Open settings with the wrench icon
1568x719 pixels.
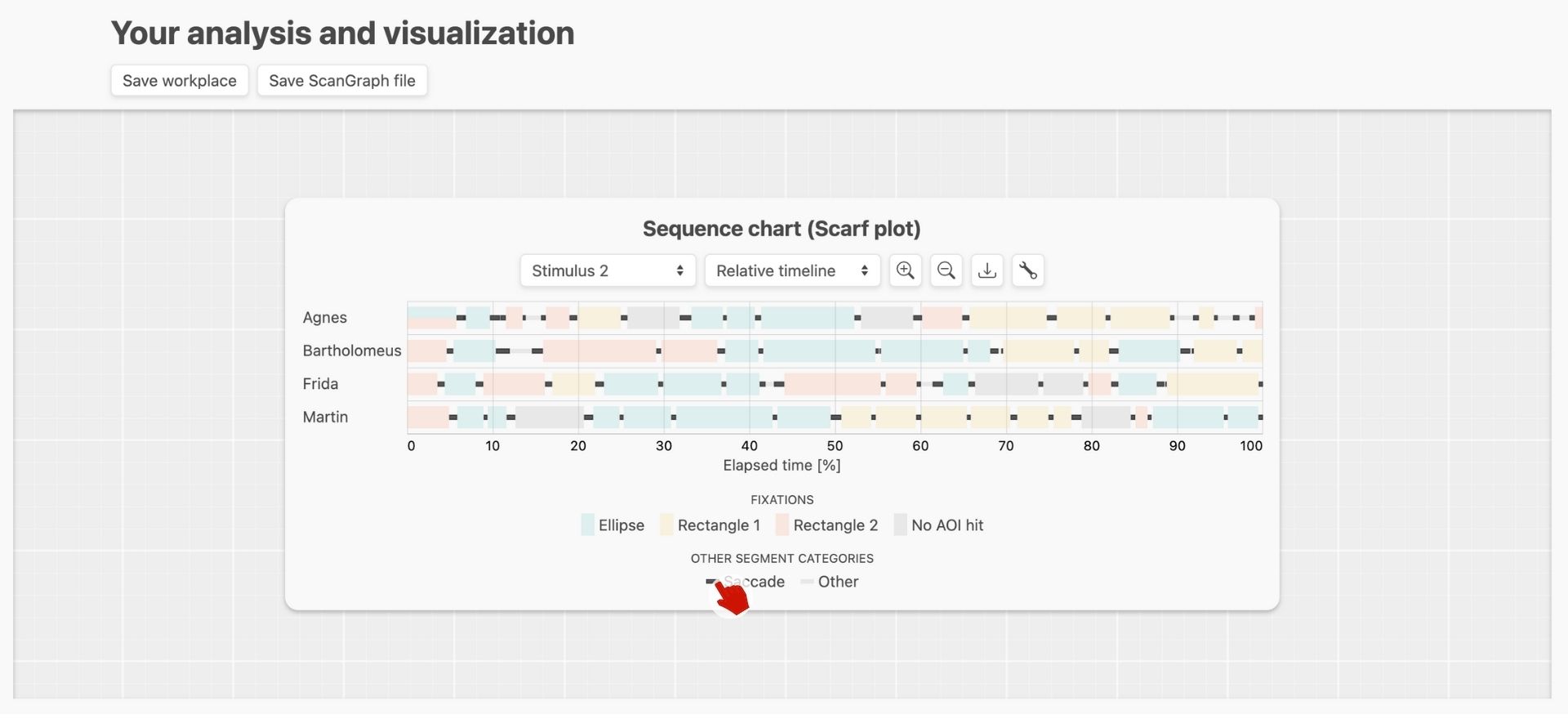(1027, 270)
